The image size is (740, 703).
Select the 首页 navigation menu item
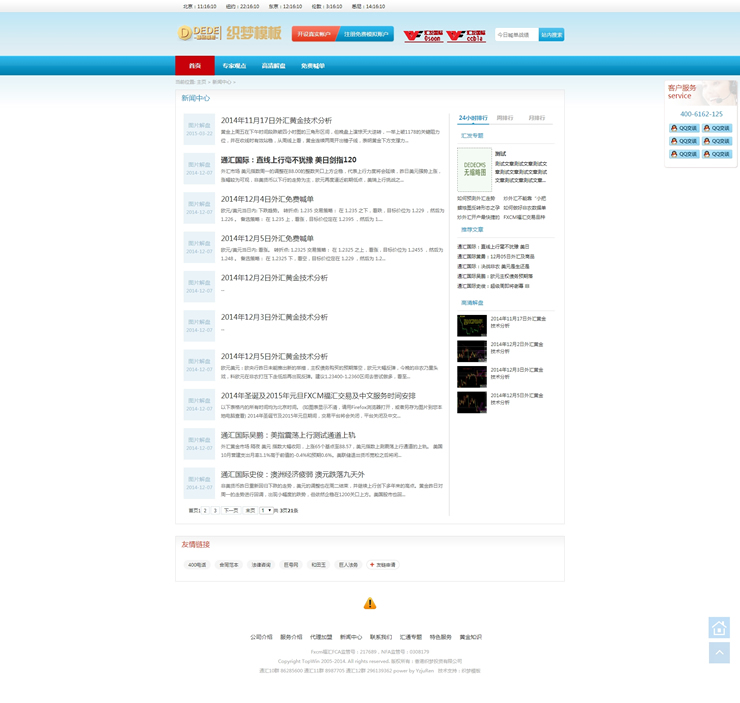click(x=195, y=66)
